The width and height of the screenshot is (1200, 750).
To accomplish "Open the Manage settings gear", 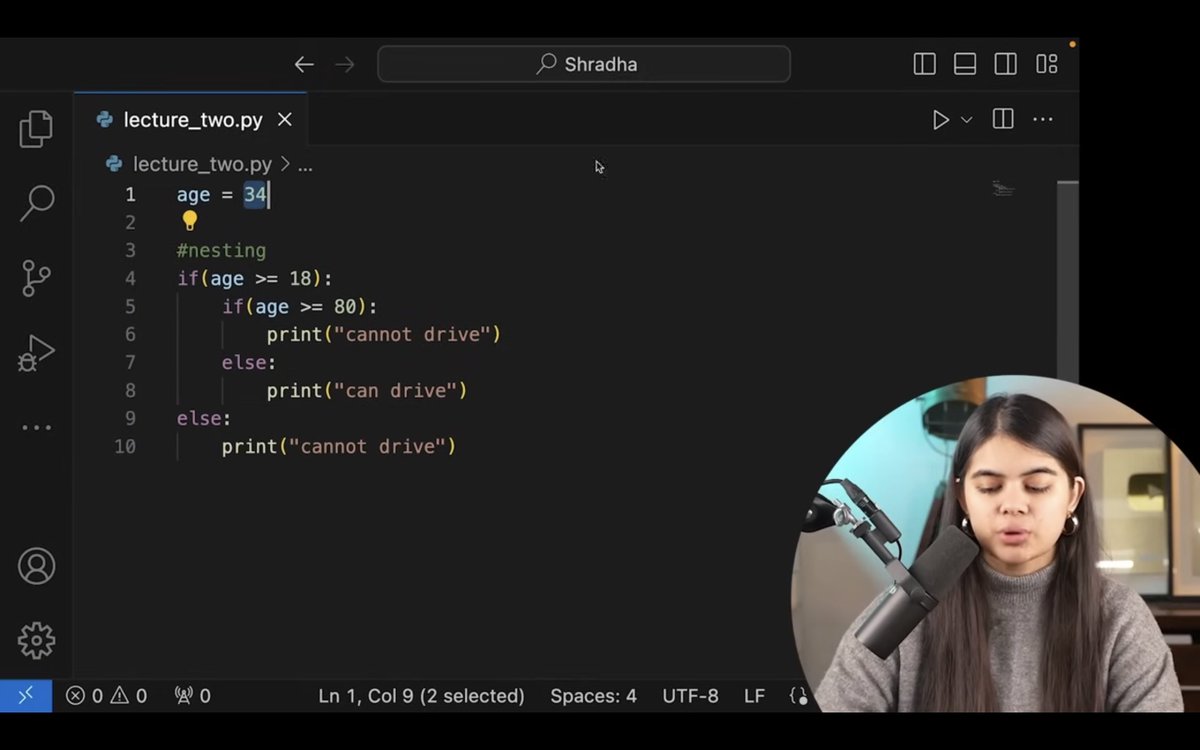I will [36, 640].
